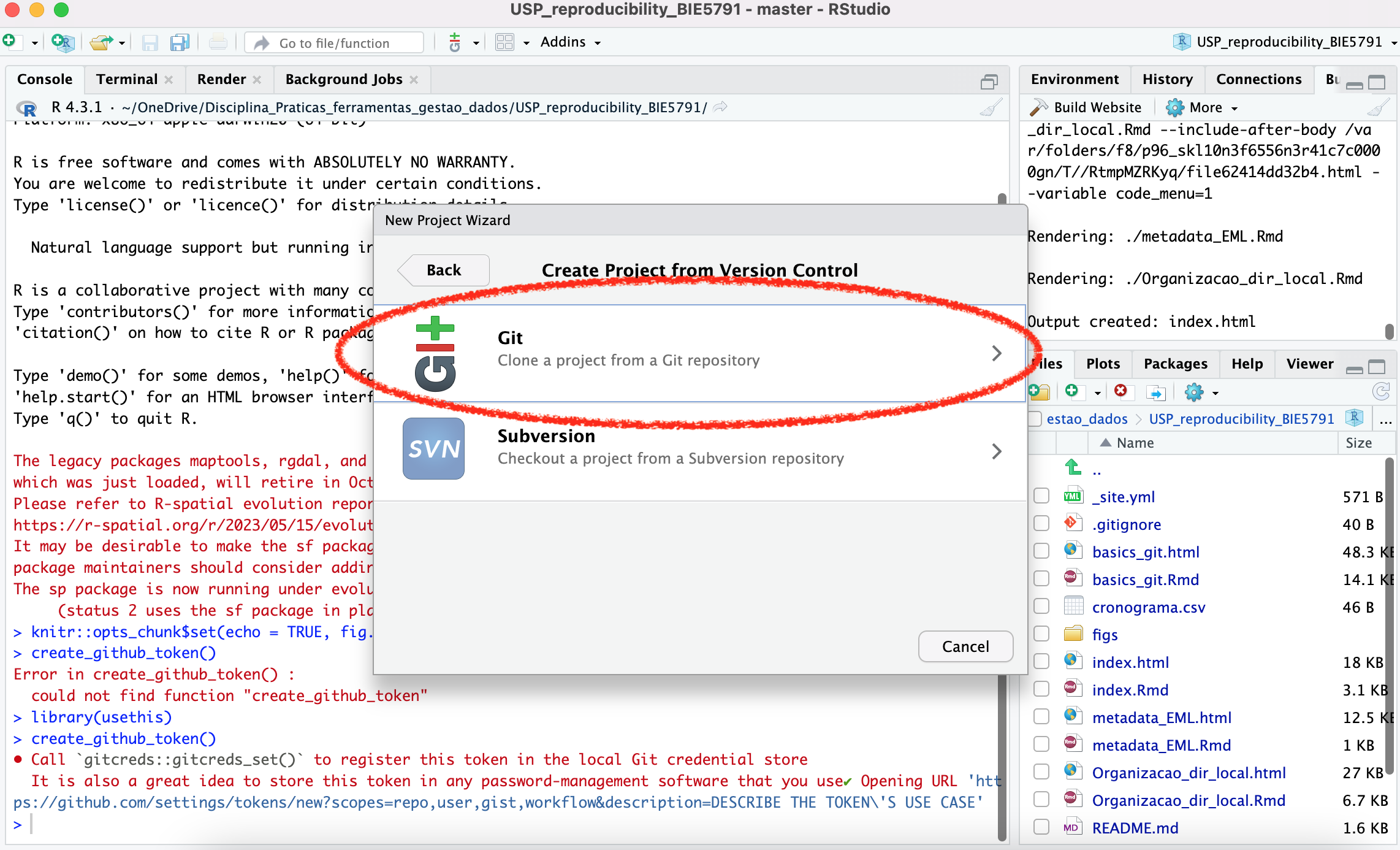Expand the Git toolbar dropdown arrow
The height and width of the screenshot is (850, 1400).
pos(476,43)
